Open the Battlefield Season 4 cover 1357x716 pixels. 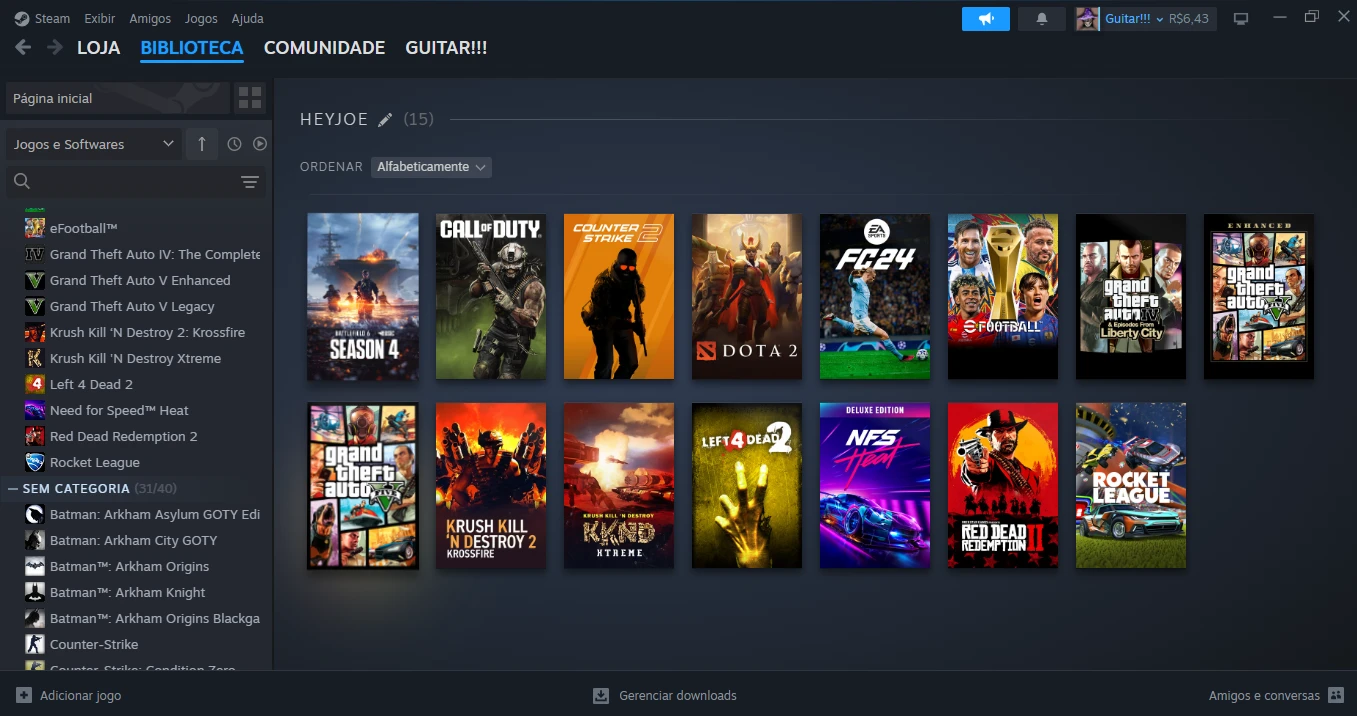coord(363,296)
